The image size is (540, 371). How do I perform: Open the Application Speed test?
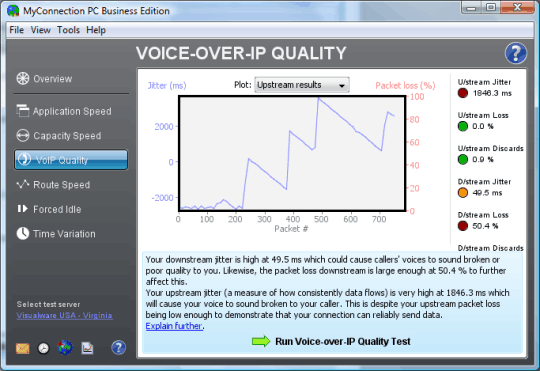coord(64,111)
